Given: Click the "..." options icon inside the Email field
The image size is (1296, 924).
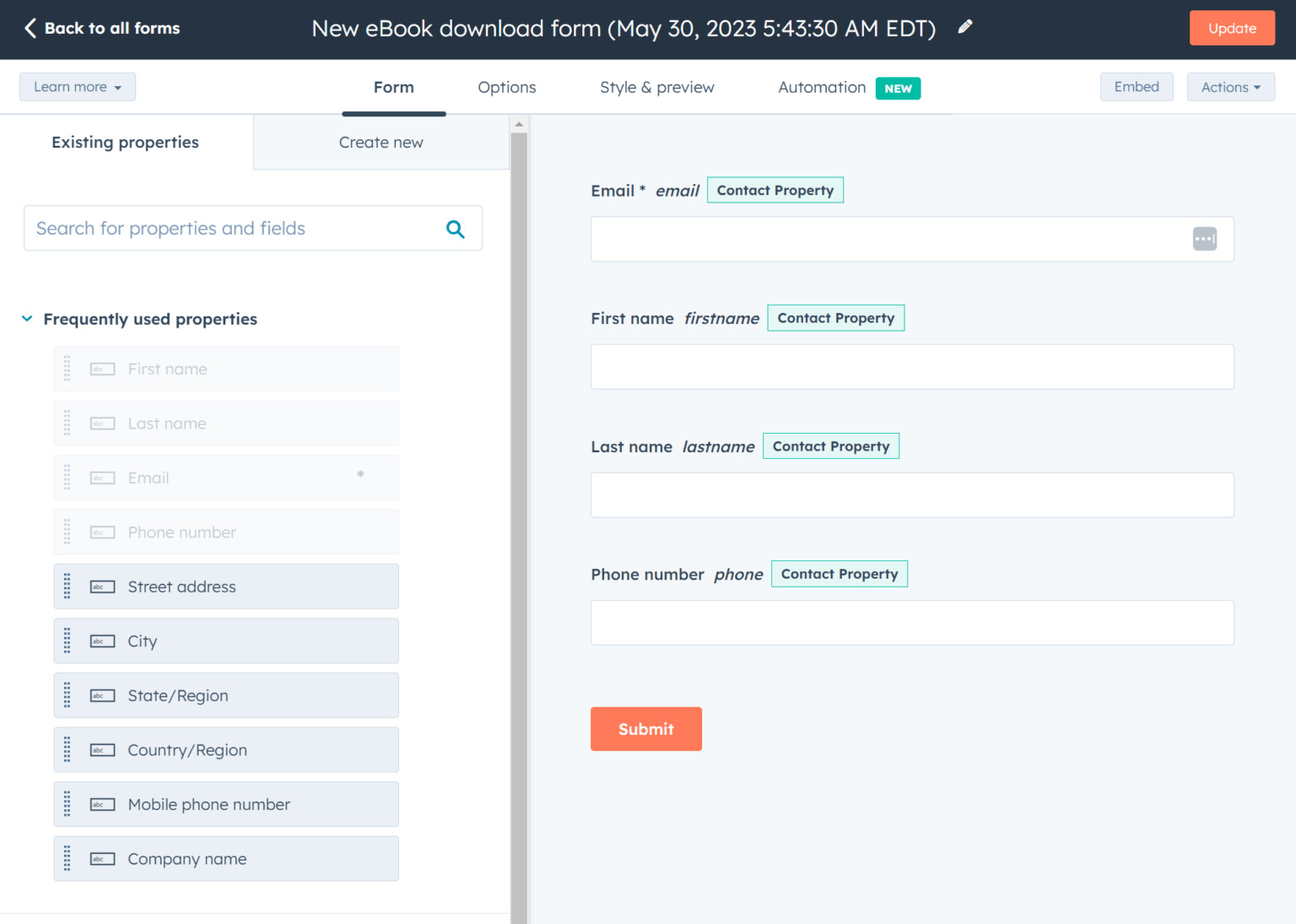Looking at the screenshot, I should pyautogui.click(x=1204, y=239).
